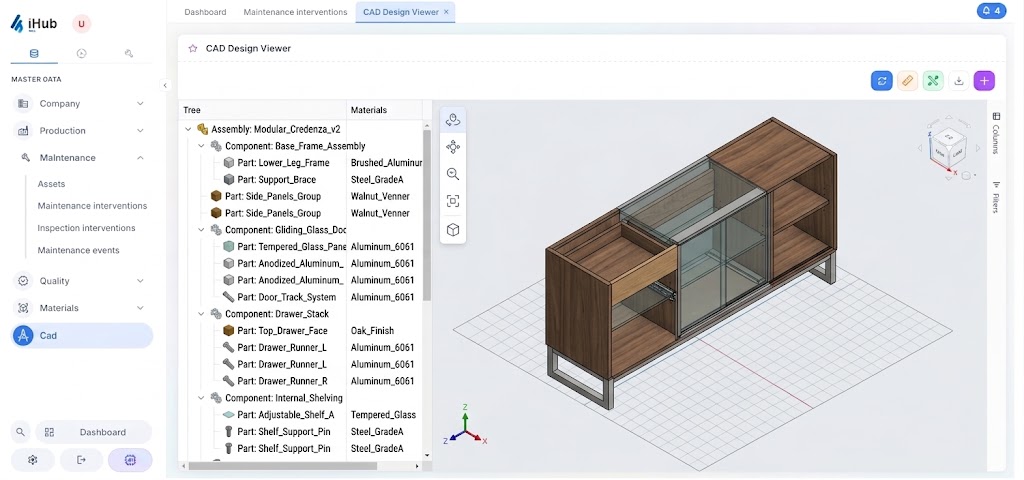Collapse Component: Drawer_Stack node
This screenshot has height=480, width=1024.
point(202,313)
